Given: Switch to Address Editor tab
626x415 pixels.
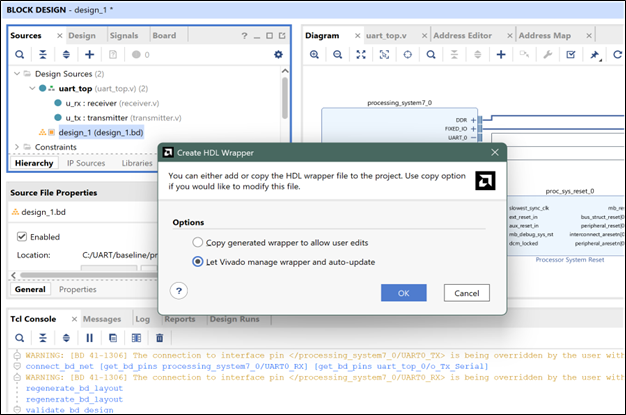Looking at the screenshot, I should (x=462, y=36).
